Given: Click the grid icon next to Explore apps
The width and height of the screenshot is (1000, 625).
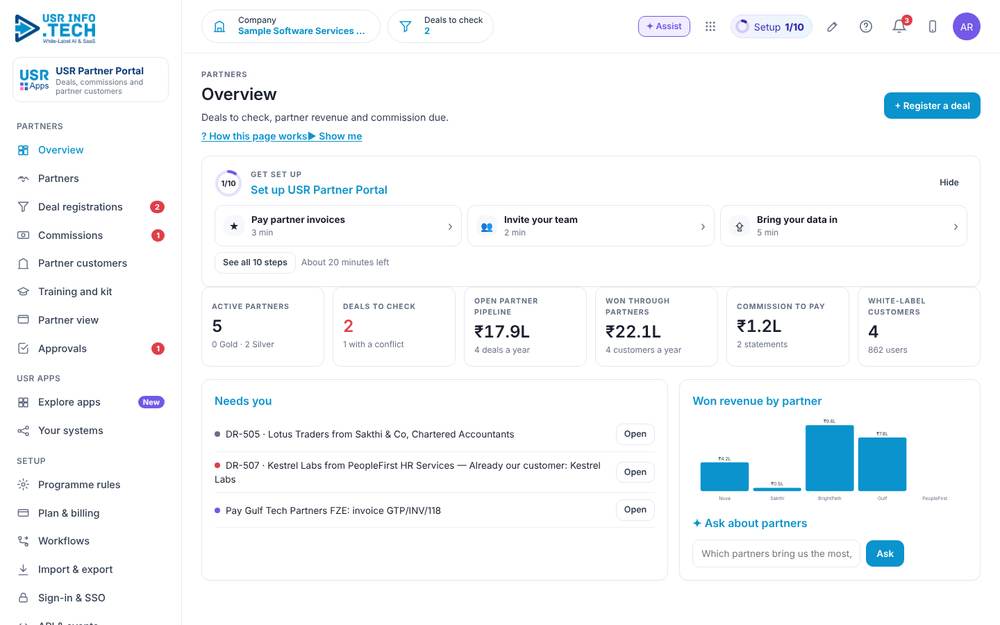Looking at the screenshot, I should tap(23, 402).
